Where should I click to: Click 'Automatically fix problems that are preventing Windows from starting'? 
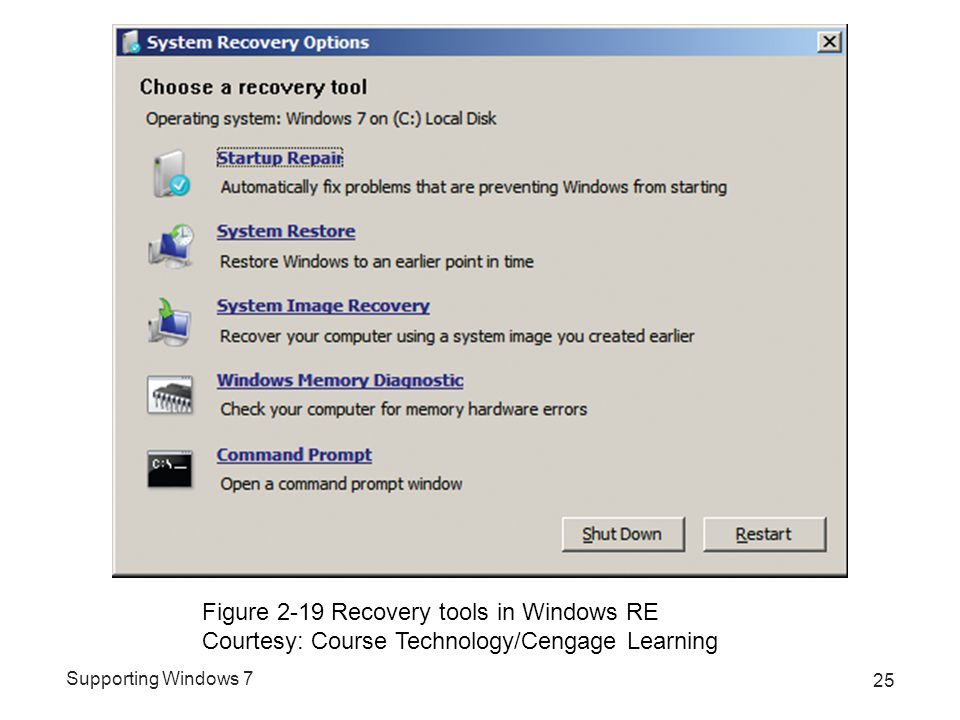tap(474, 187)
